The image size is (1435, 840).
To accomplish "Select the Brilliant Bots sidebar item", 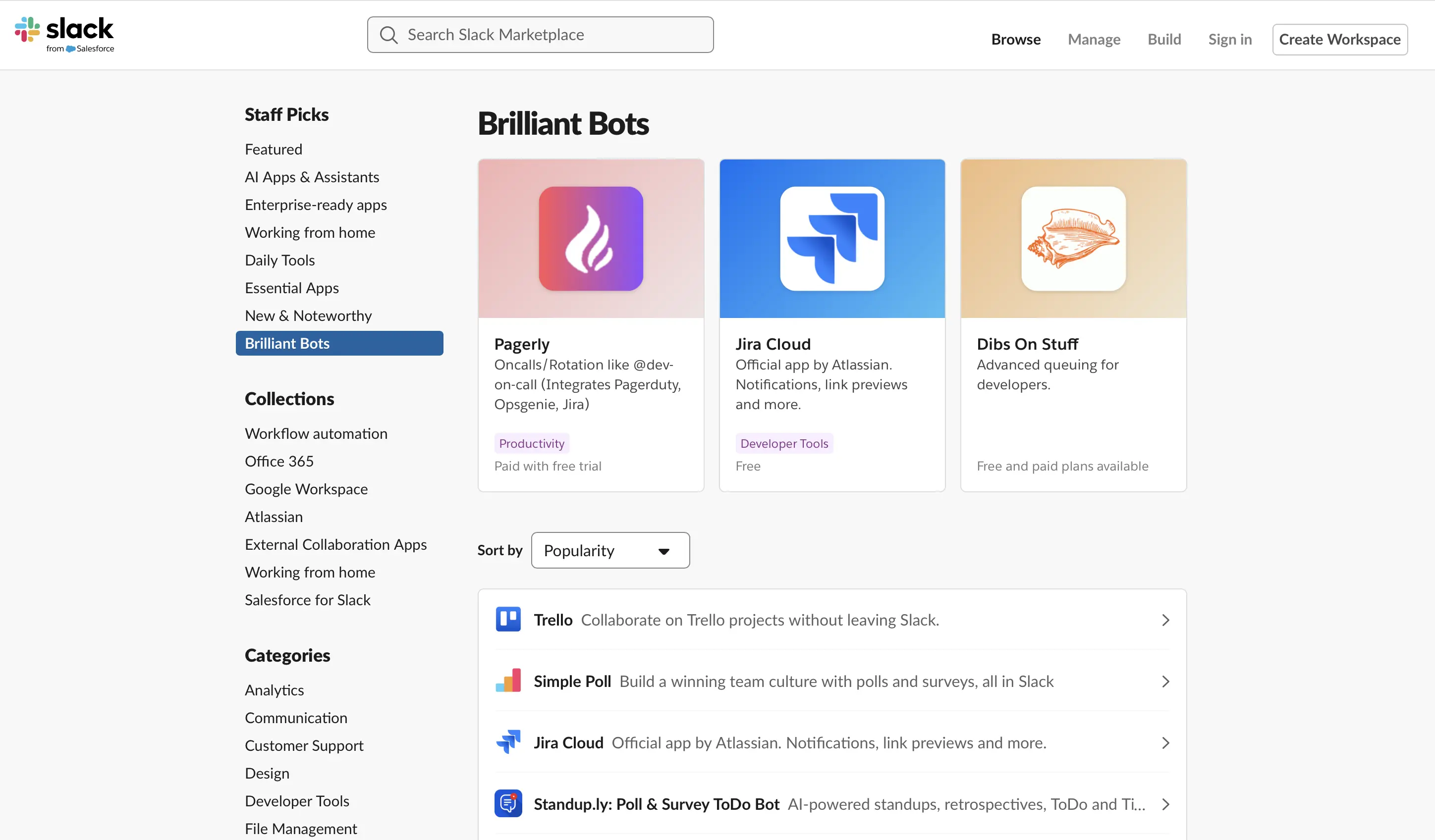I will [x=287, y=343].
